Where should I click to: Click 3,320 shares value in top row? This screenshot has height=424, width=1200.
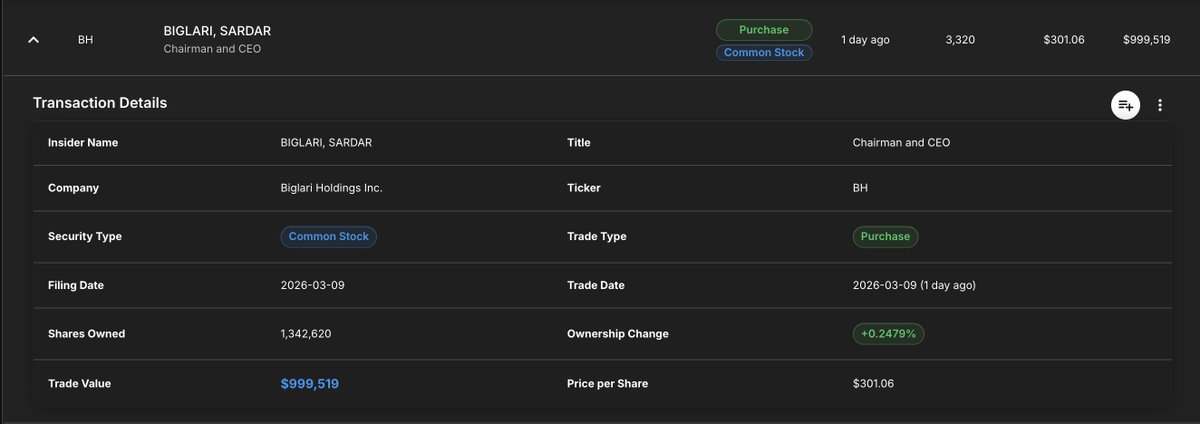click(960, 40)
